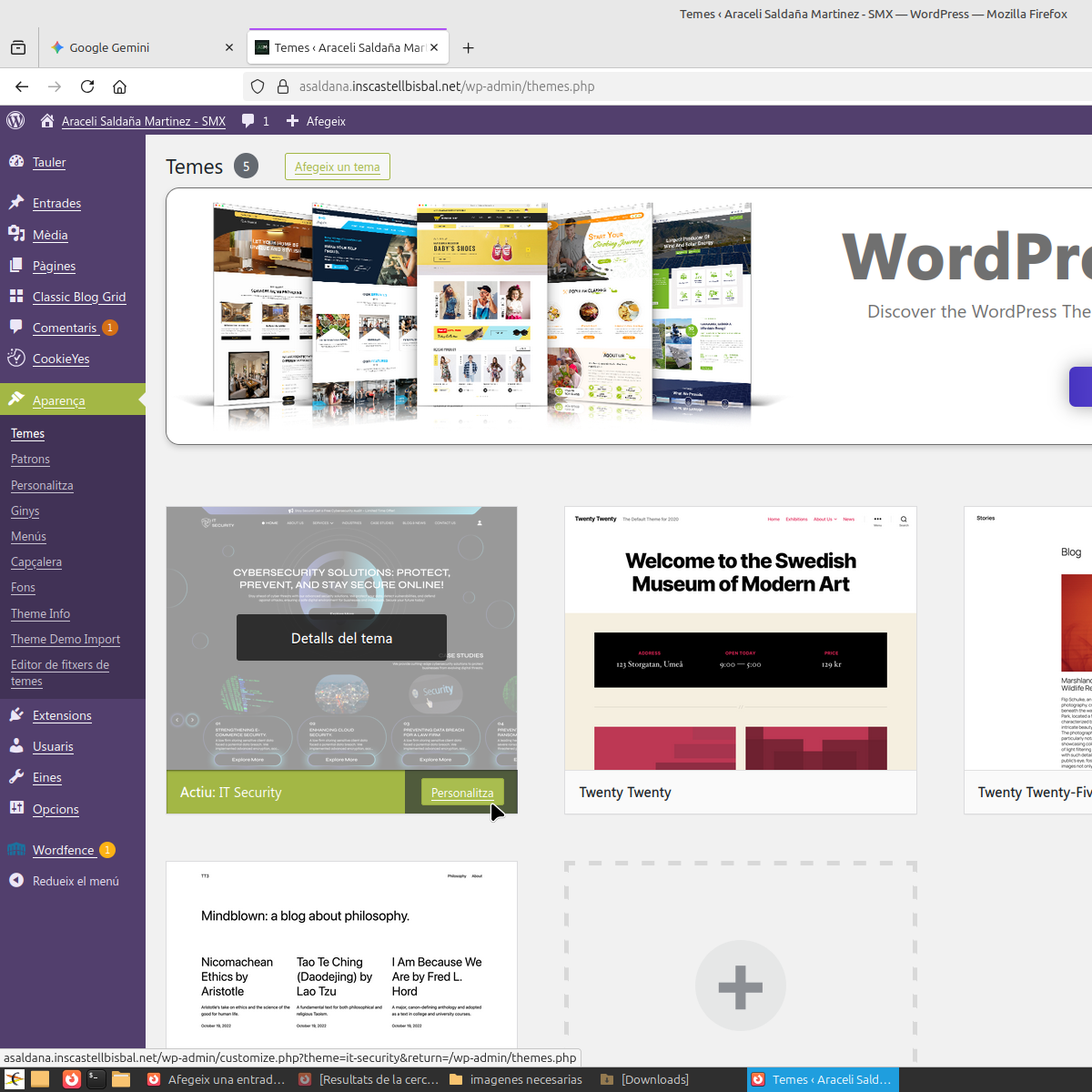Open the Ginys submenu item

click(x=25, y=511)
